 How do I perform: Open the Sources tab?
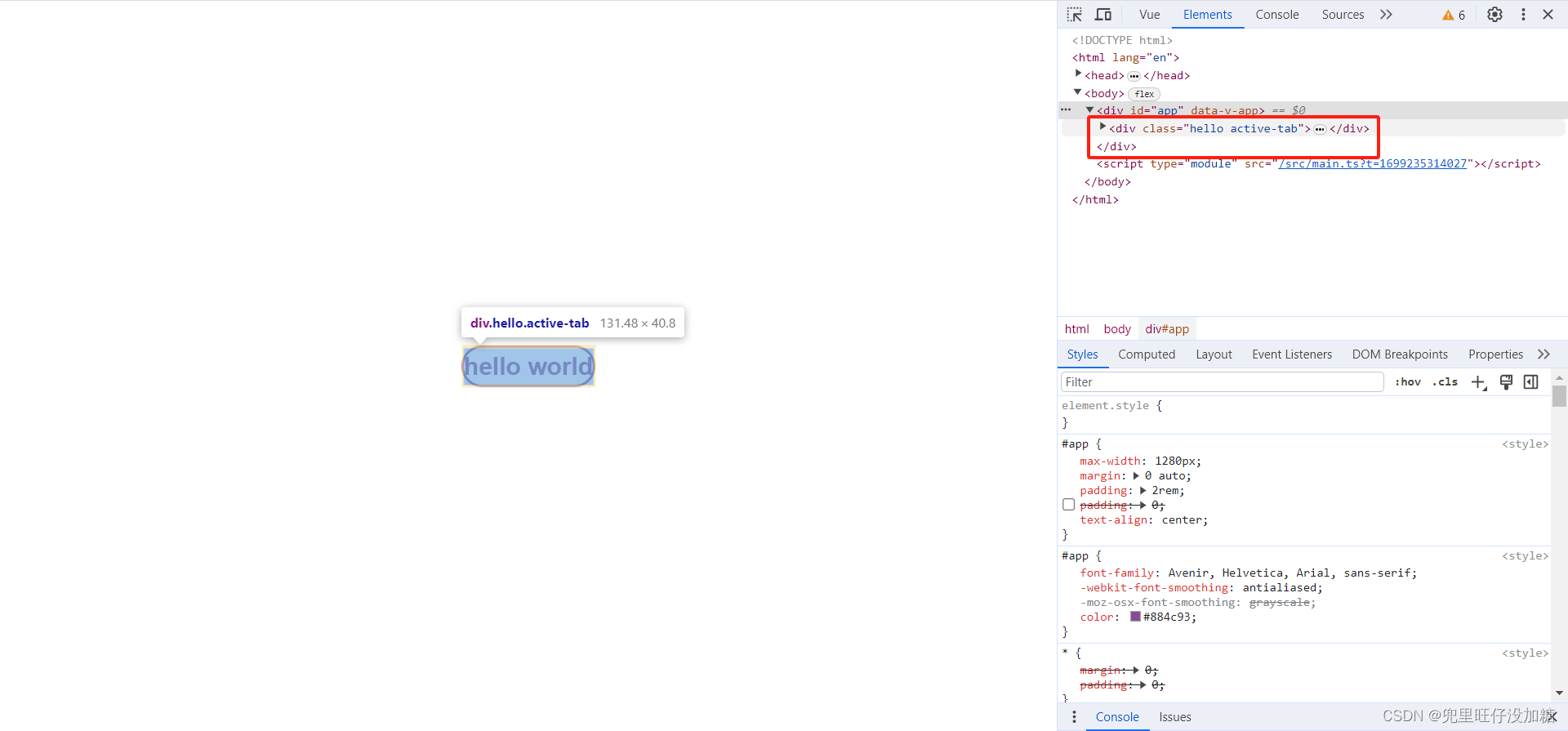(1343, 15)
